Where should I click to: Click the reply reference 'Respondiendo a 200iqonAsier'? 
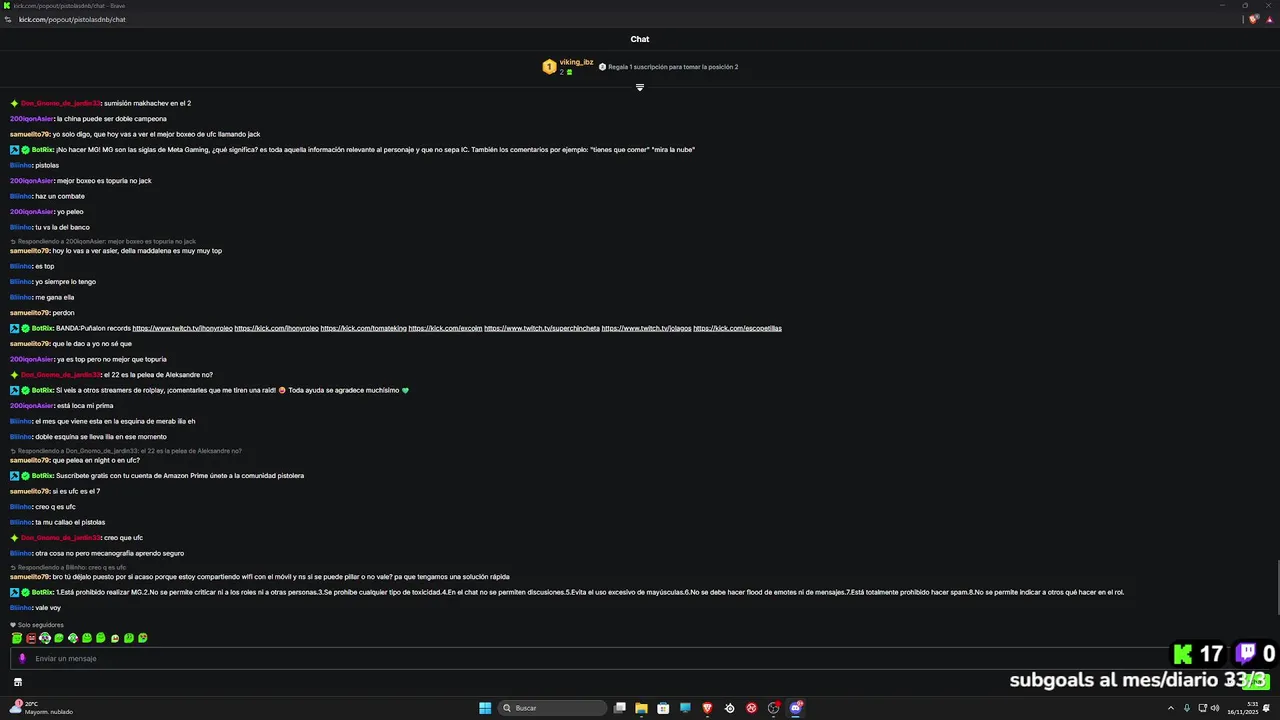(106, 242)
